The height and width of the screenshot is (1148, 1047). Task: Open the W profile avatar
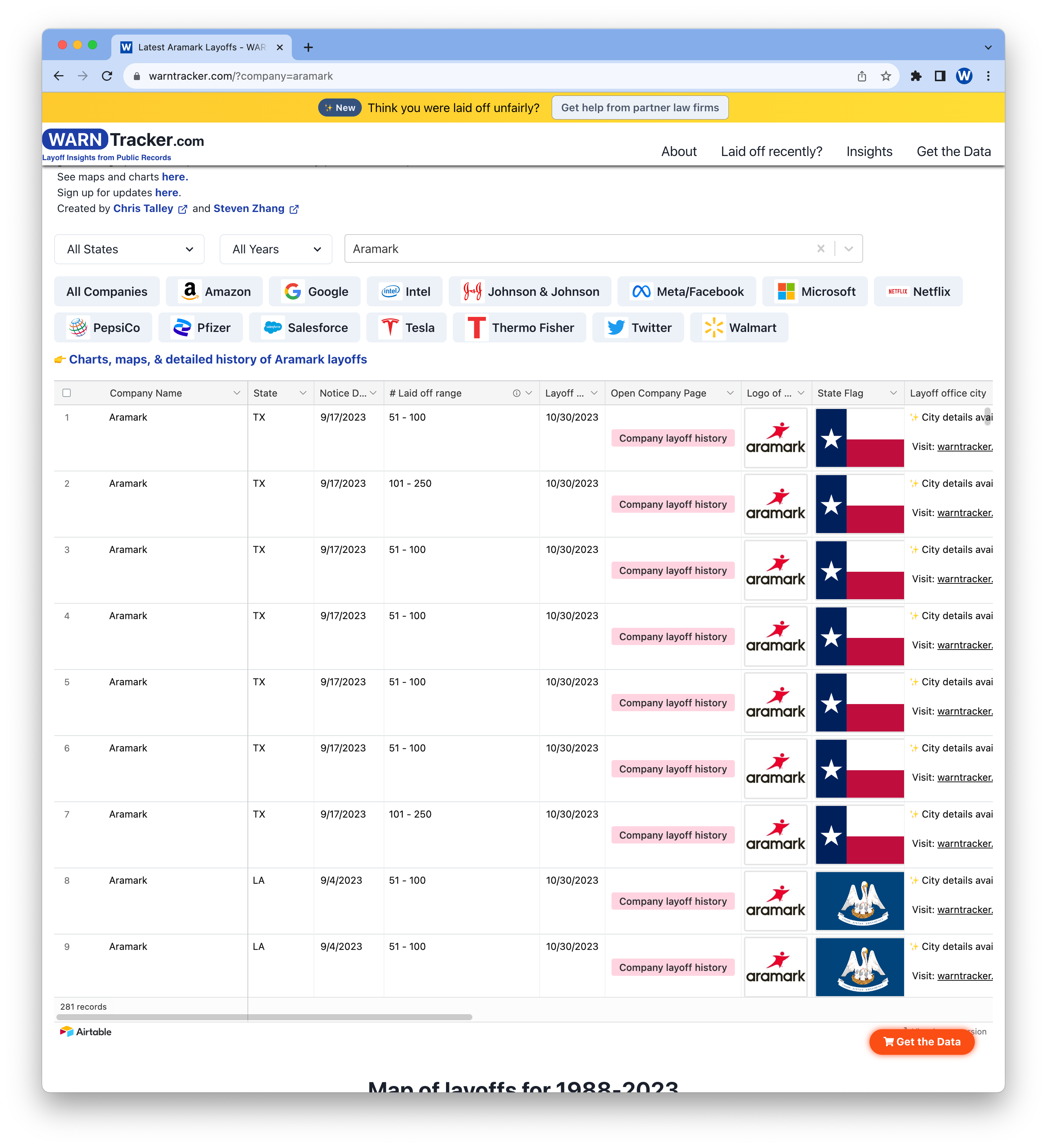pos(964,76)
